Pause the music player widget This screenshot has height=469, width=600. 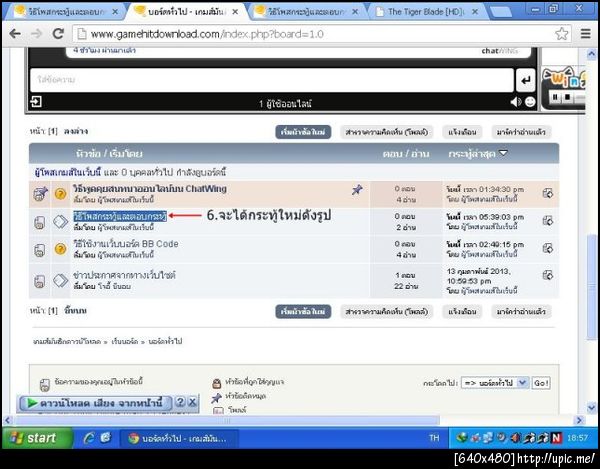[x=555, y=98]
